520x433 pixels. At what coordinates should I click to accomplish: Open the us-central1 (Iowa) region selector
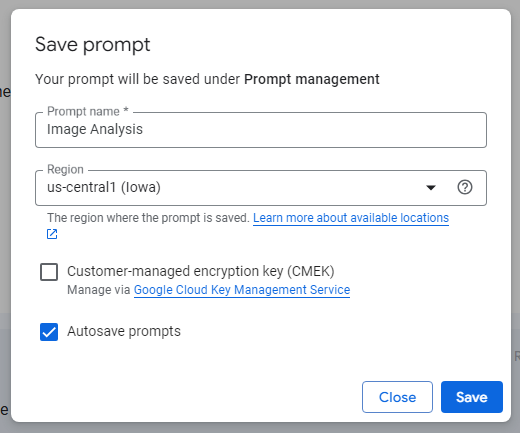click(261, 188)
